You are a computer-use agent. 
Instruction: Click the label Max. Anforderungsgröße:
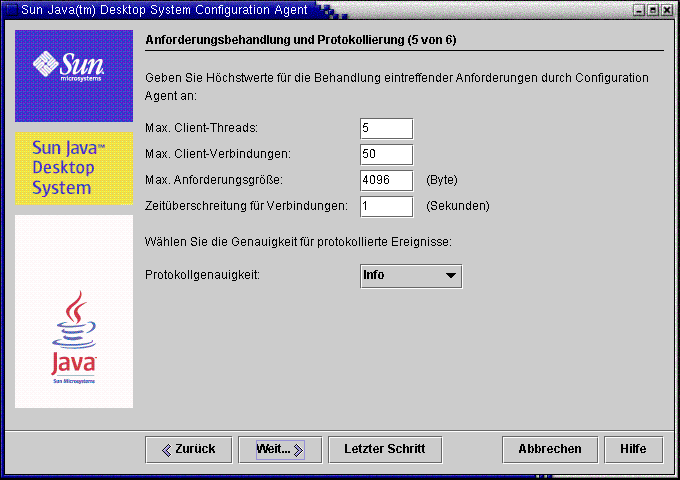point(214,180)
